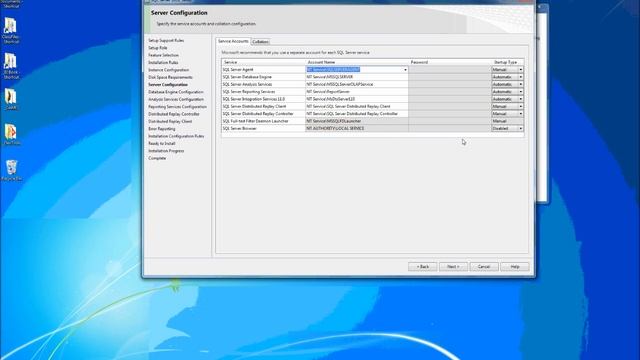Click the Error Reporting sidebar step
This screenshot has width=640, height=360.
162,129
